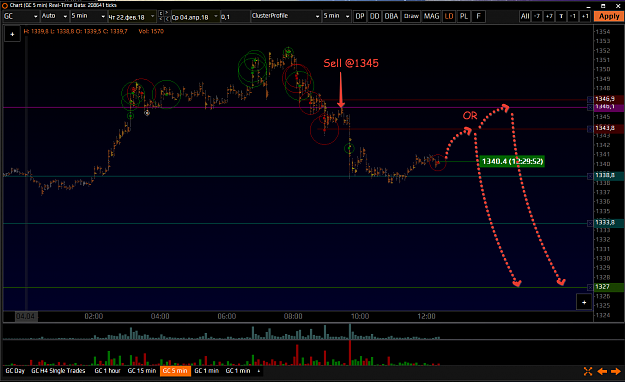Click the 0,1 value input field
The height and width of the screenshot is (382, 625).
coord(234,17)
